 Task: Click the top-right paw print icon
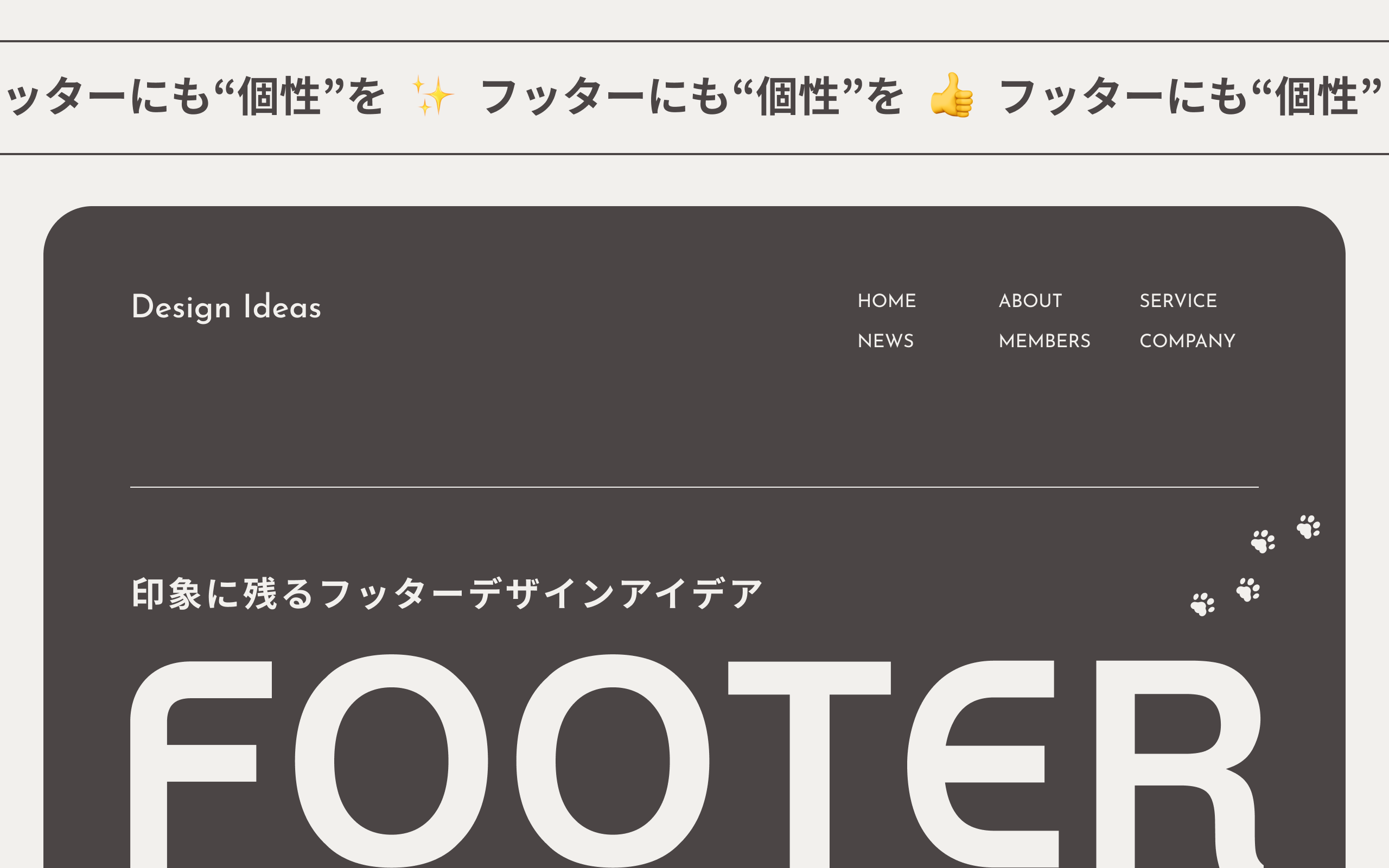click(1309, 526)
